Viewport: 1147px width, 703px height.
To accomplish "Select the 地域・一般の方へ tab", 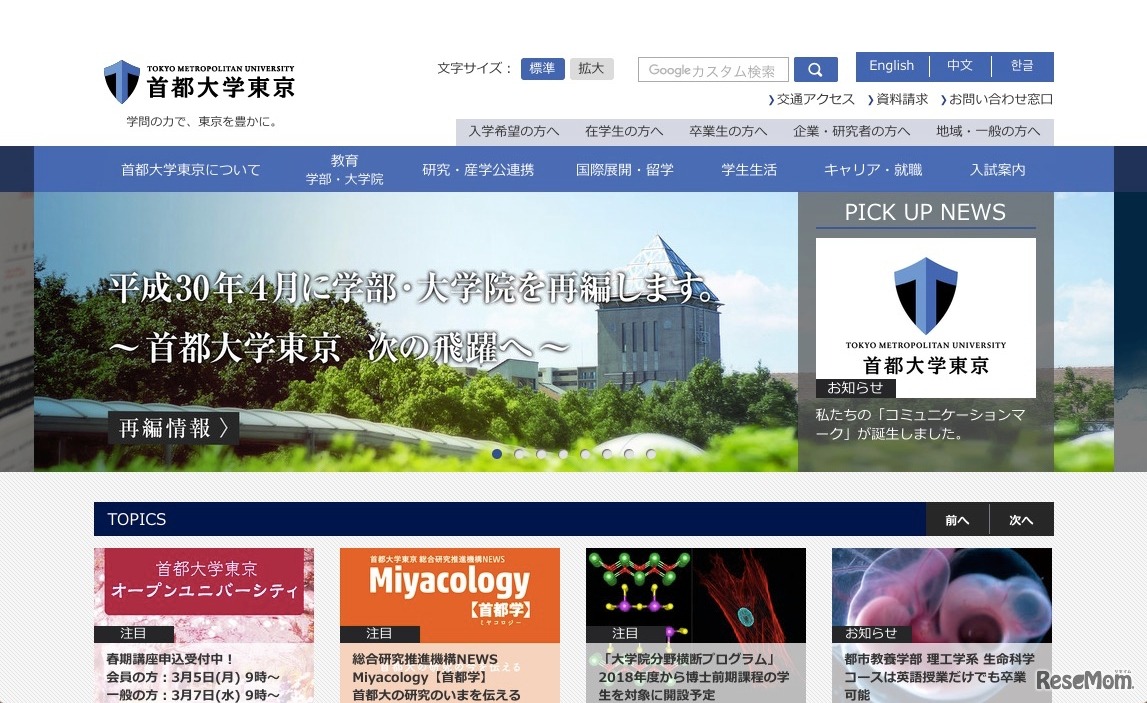I will (988, 132).
